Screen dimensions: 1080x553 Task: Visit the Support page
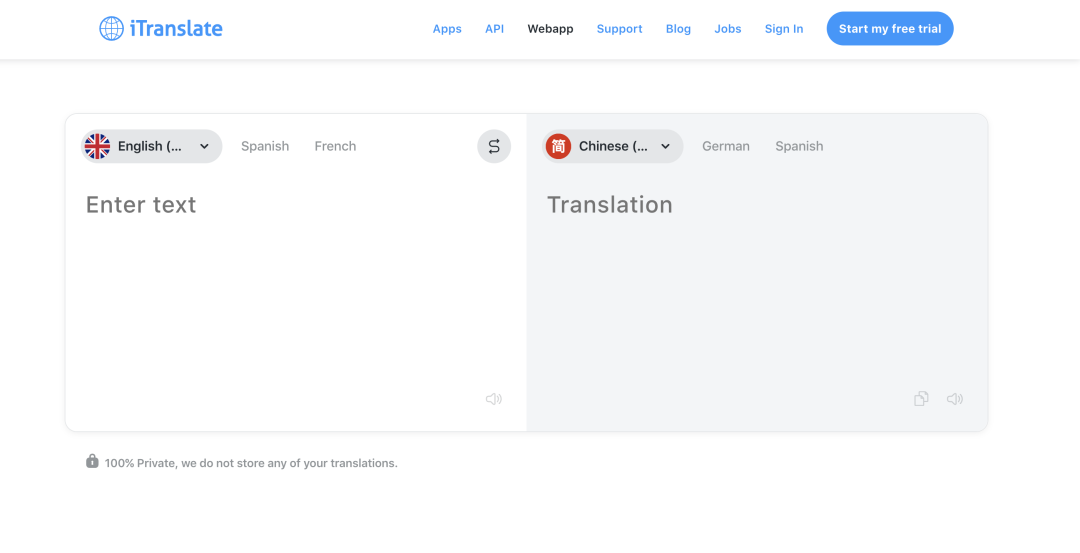[619, 29]
